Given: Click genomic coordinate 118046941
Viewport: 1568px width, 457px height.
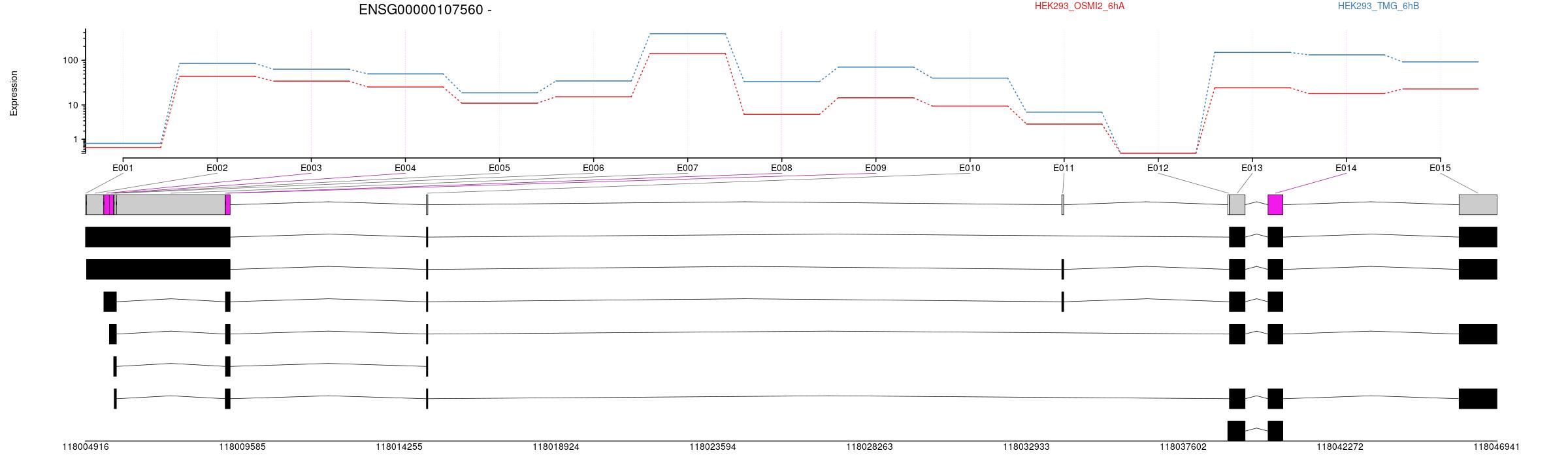Looking at the screenshot, I should pos(1496,447).
